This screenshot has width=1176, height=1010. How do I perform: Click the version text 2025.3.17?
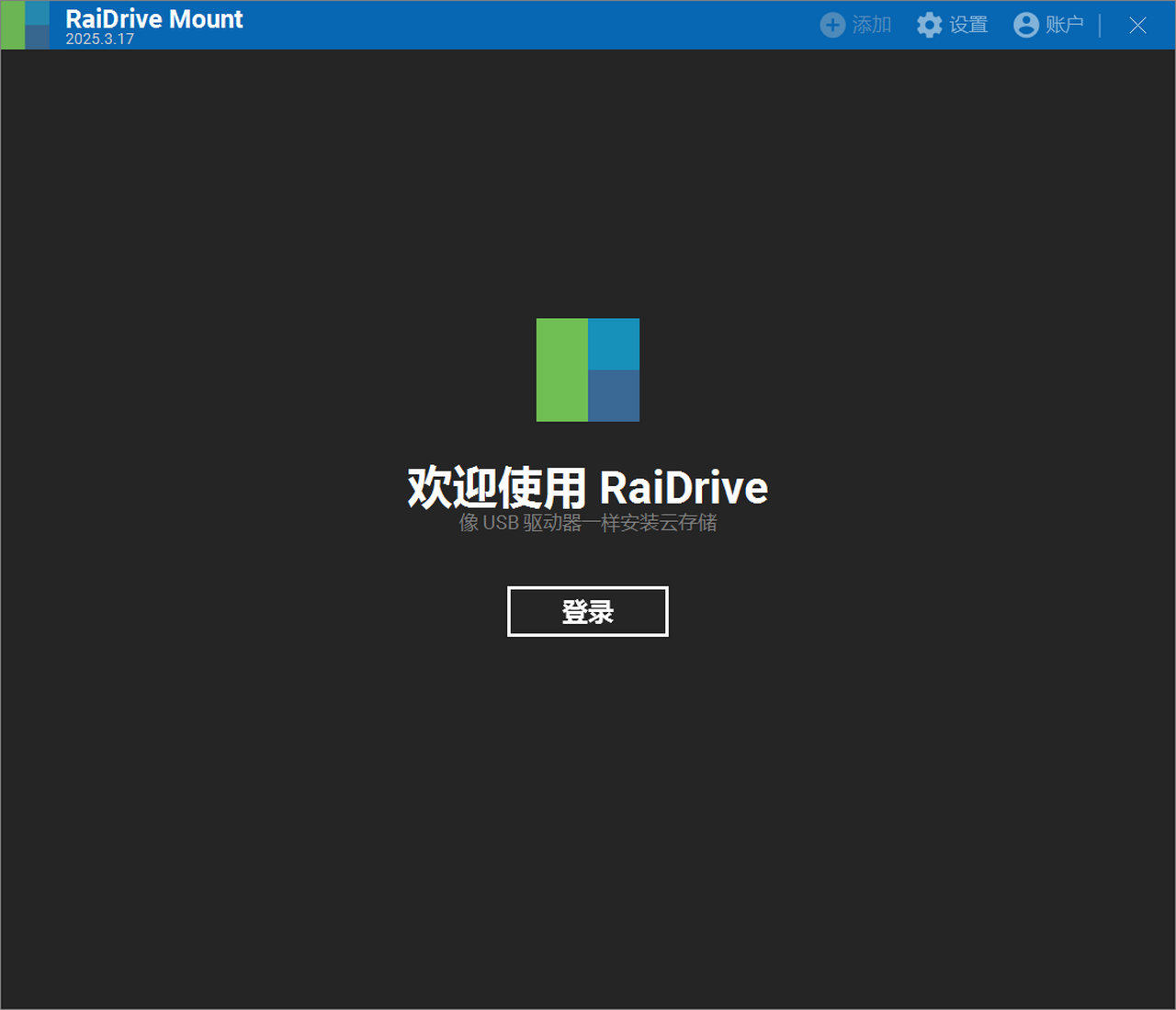99,39
